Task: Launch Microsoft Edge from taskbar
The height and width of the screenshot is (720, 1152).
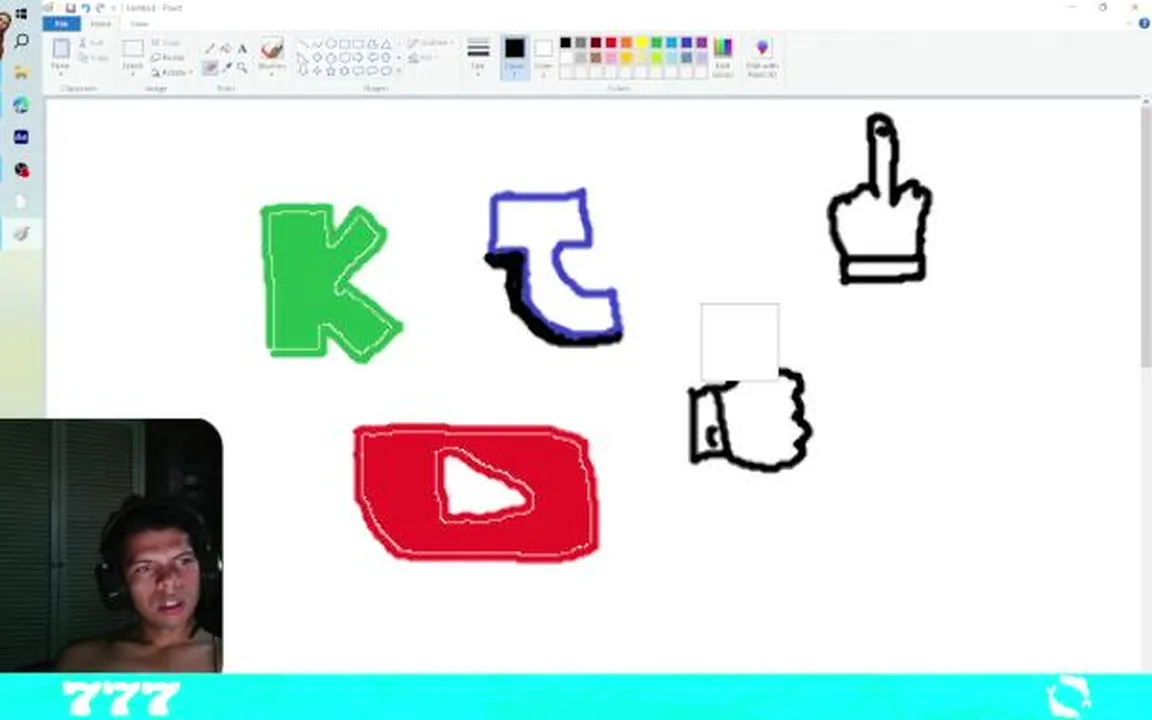Action: pyautogui.click(x=21, y=105)
